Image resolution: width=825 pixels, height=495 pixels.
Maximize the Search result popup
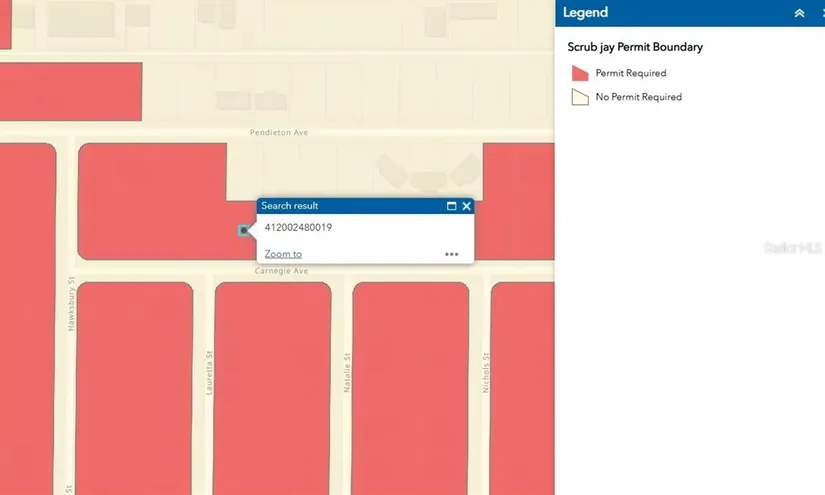451,206
